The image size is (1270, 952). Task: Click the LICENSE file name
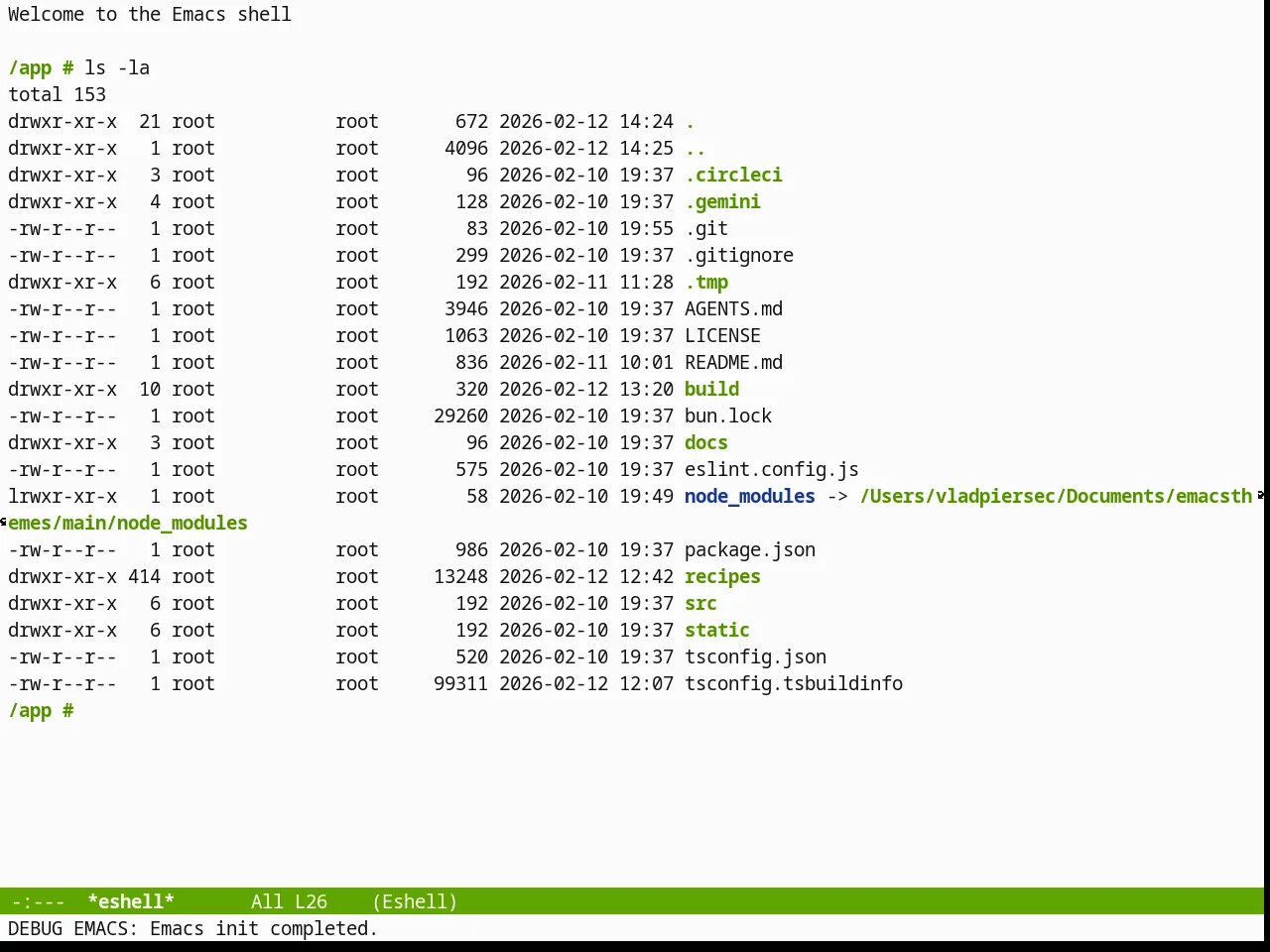click(722, 336)
